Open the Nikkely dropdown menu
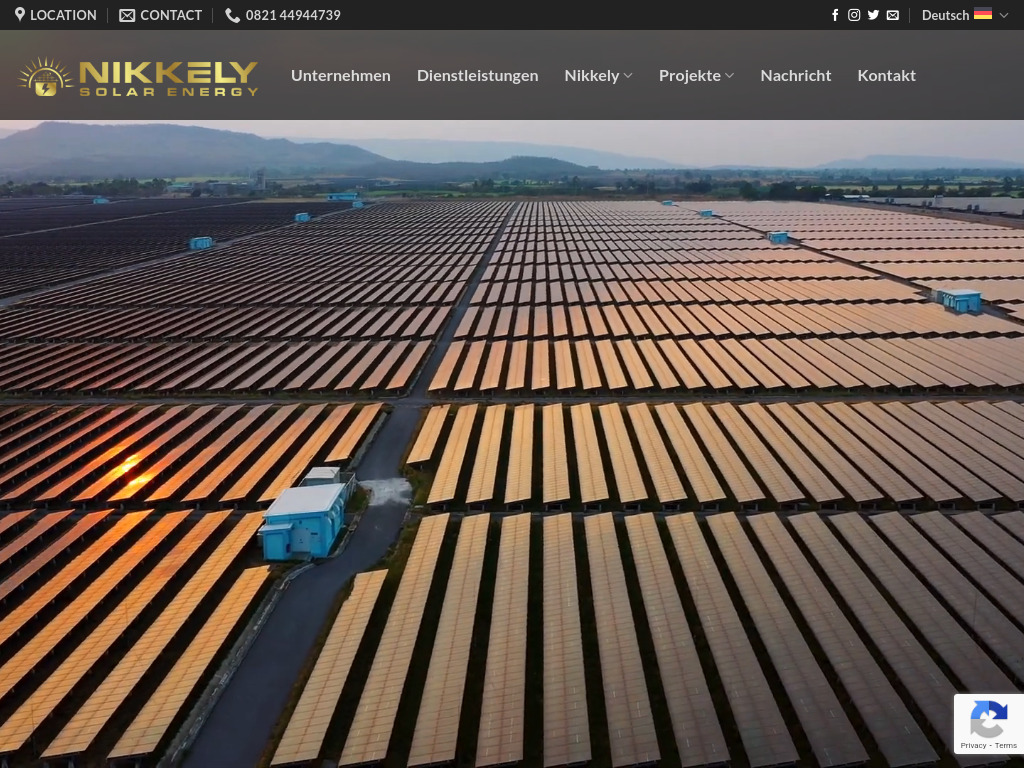1024x768 pixels. pyautogui.click(x=598, y=75)
